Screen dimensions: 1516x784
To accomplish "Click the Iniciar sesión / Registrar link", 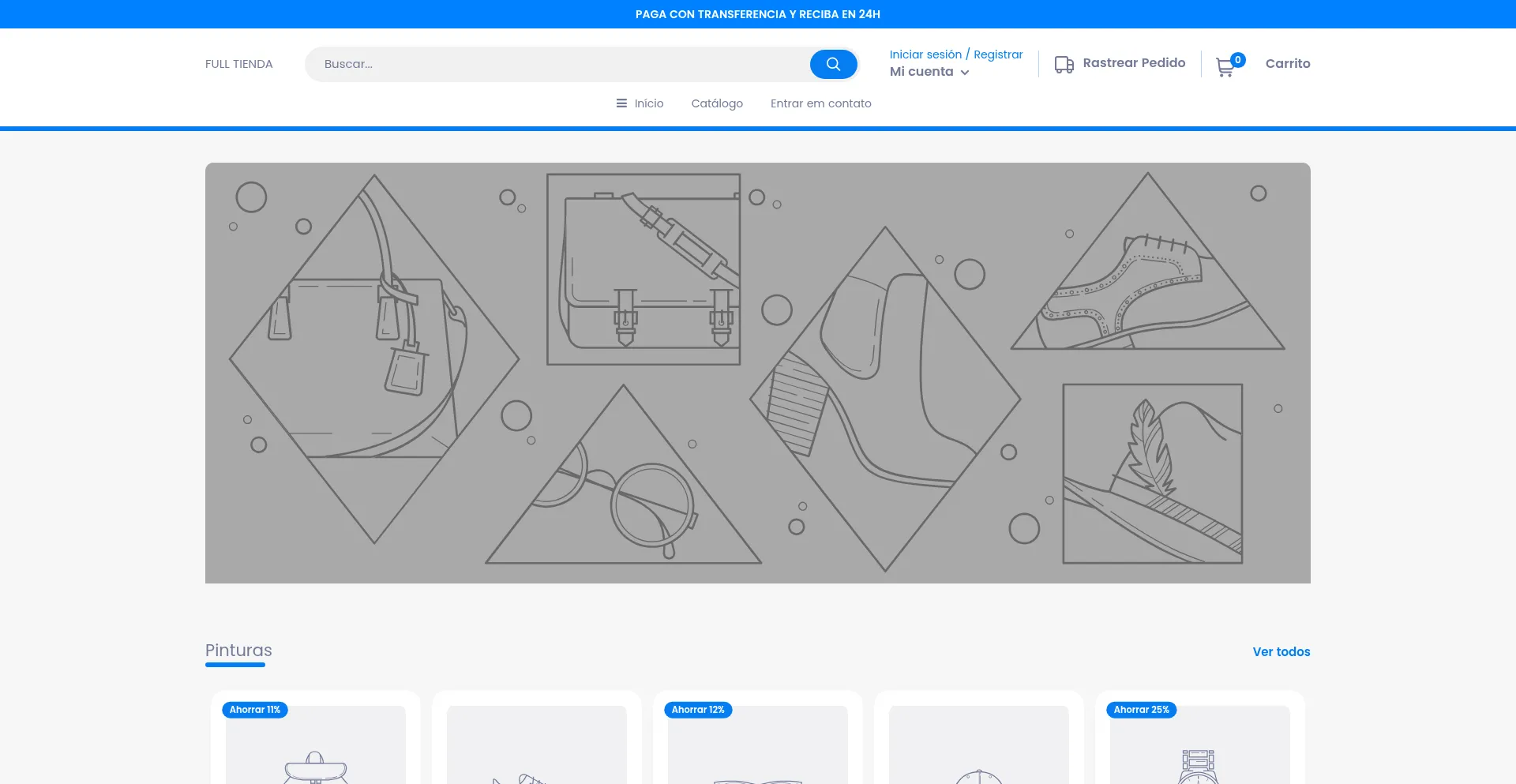I will [956, 54].
